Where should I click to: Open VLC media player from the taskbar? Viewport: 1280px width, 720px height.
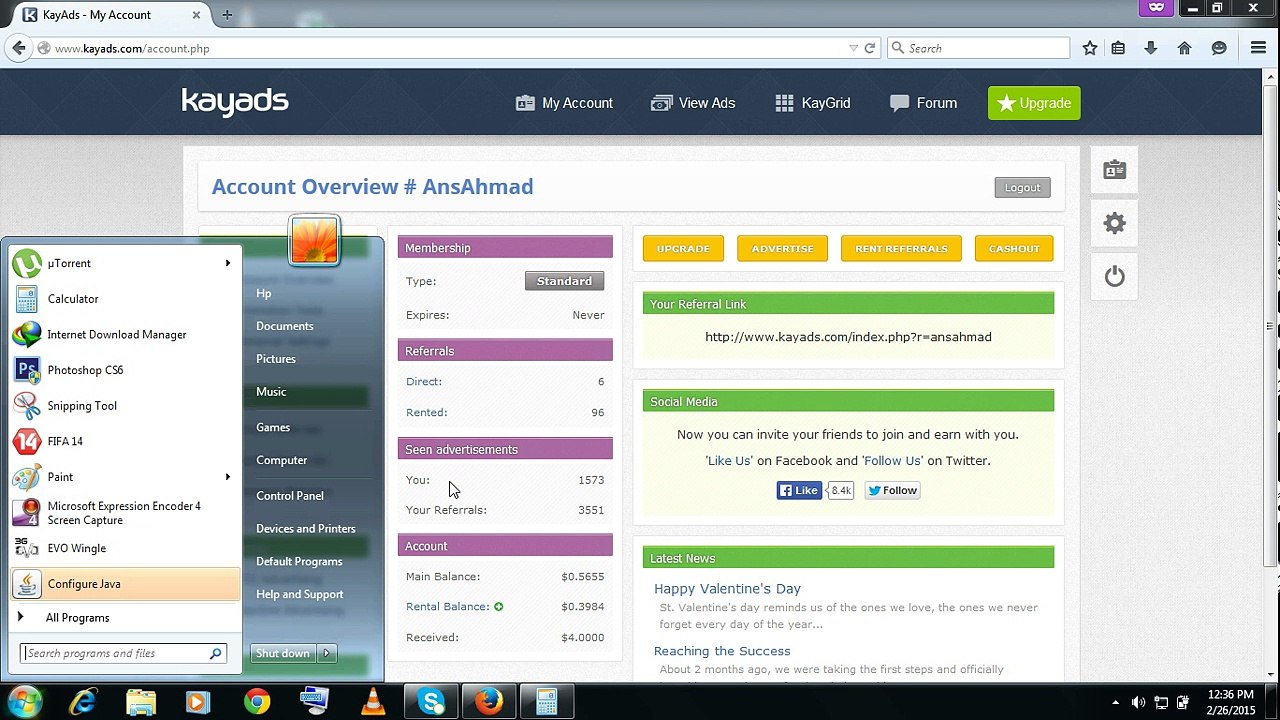(x=373, y=703)
